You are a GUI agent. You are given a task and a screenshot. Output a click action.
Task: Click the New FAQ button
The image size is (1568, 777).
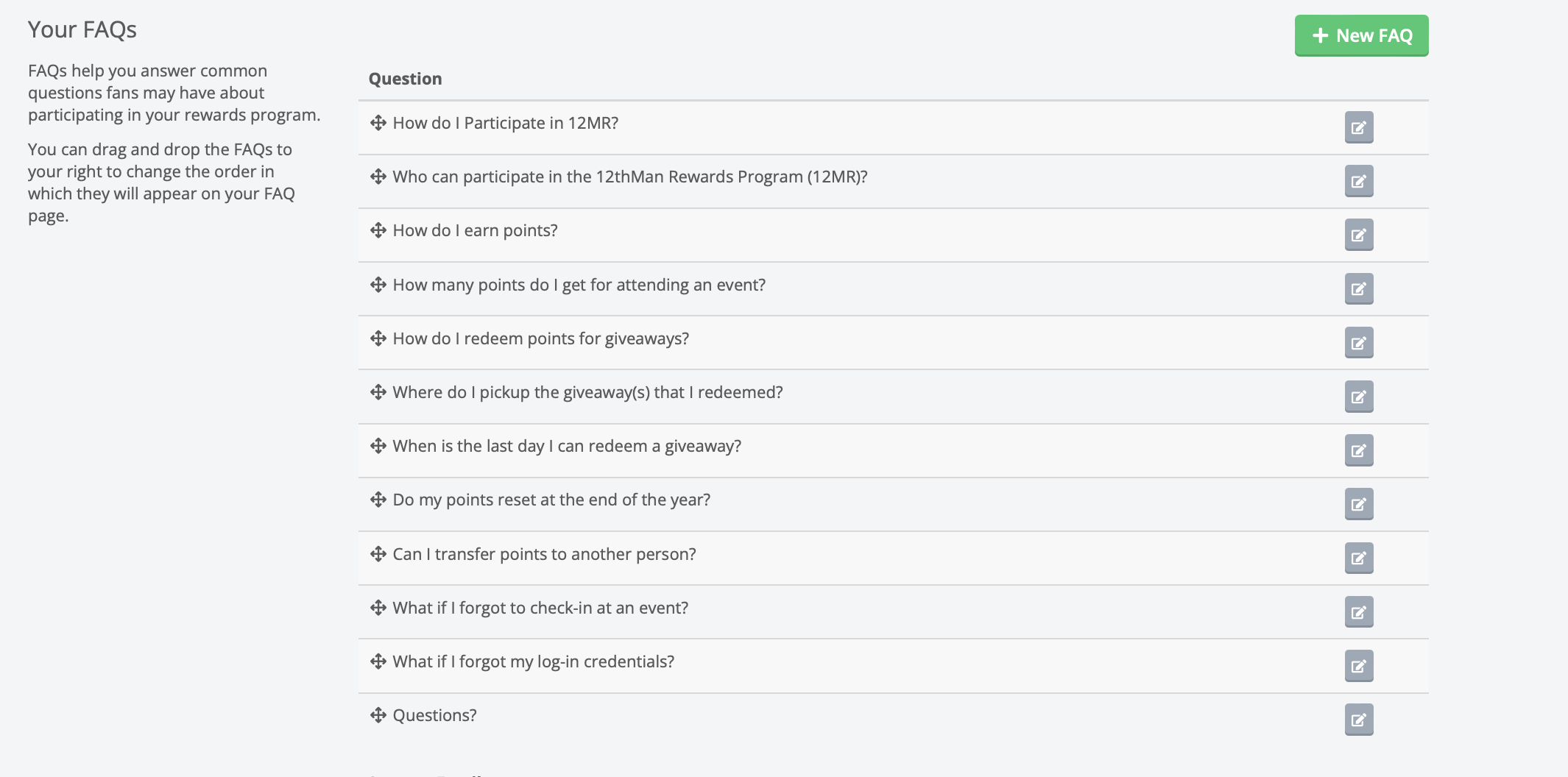tap(1361, 35)
